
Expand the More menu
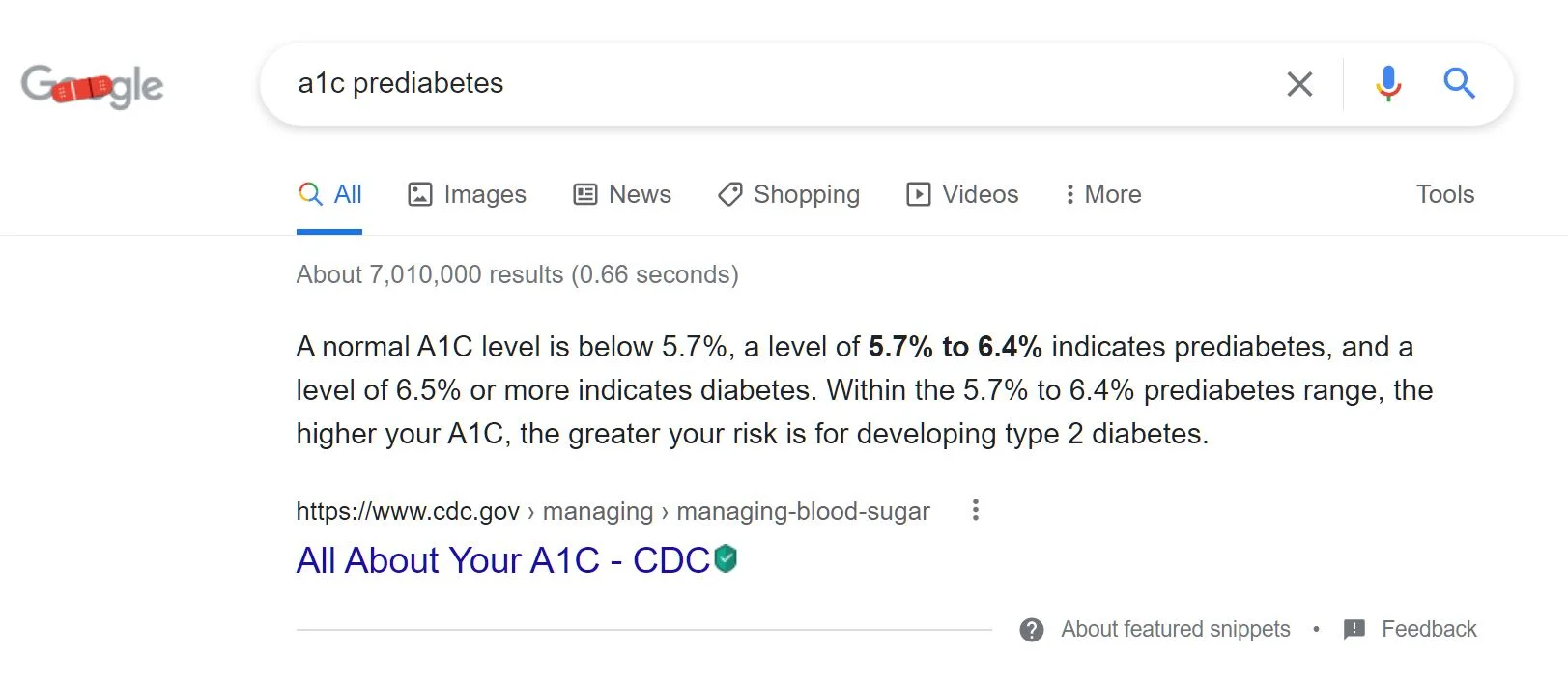[x=1102, y=194]
